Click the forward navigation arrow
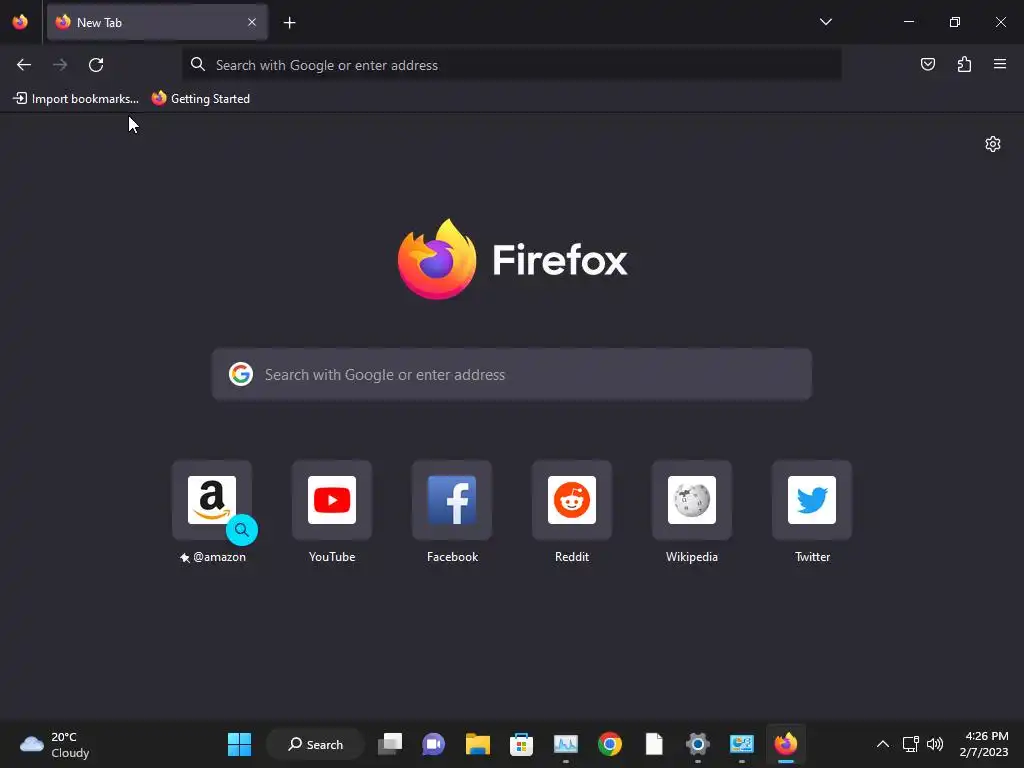 (60, 65)
